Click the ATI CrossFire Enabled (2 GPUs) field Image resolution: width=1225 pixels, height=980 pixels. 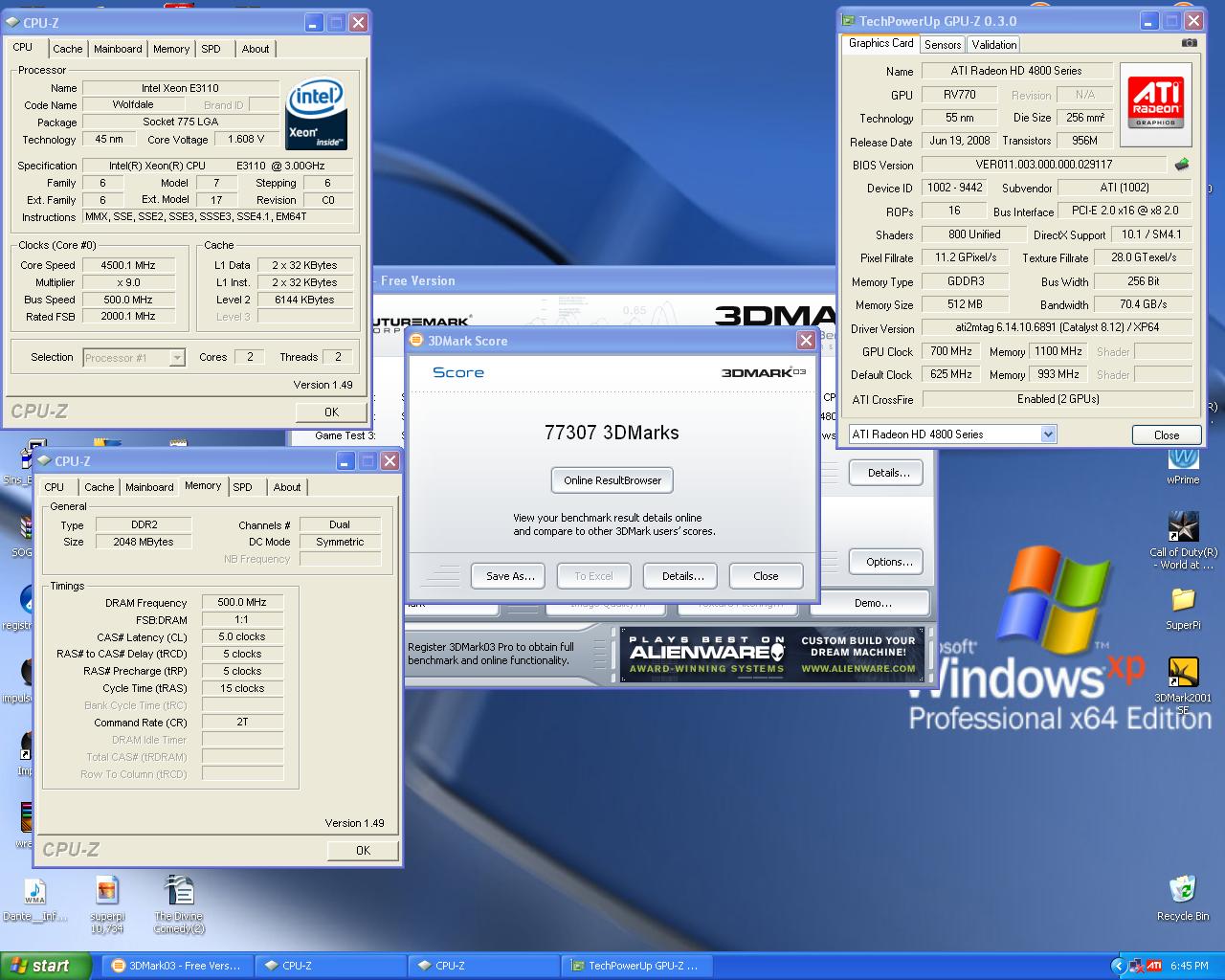pyautogui.click(x=1058, y=399)
